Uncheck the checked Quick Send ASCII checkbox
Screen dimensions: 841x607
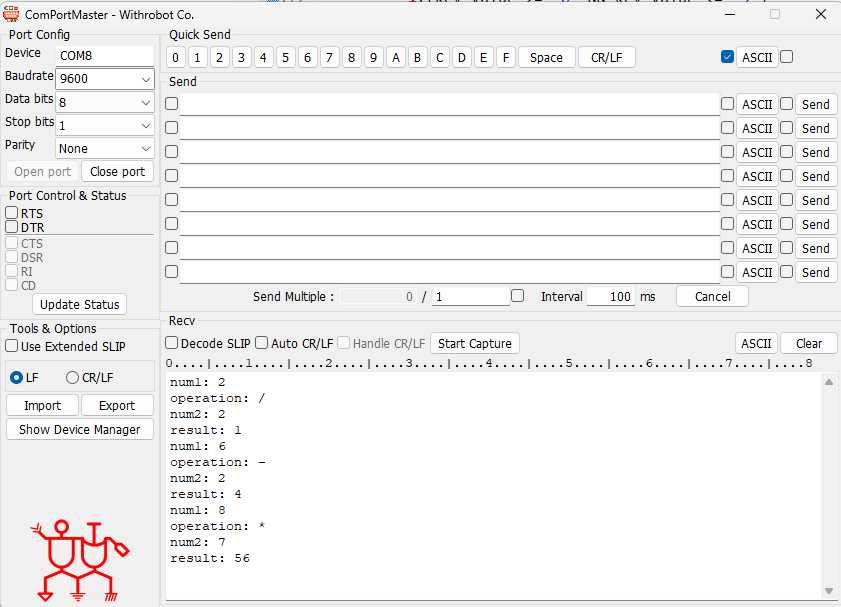tap(727, 56)
